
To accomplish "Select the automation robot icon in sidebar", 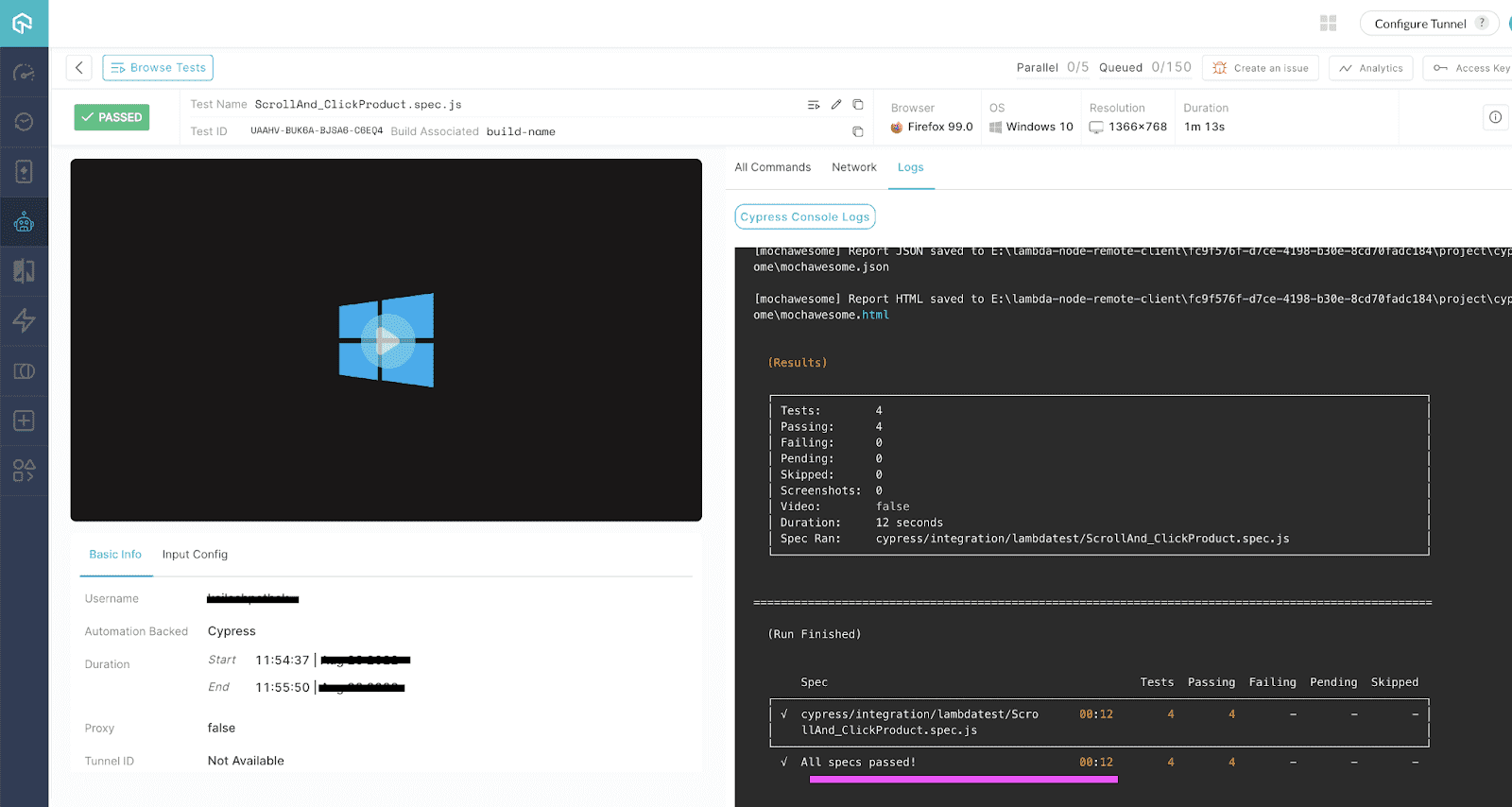I will point(24,222).
